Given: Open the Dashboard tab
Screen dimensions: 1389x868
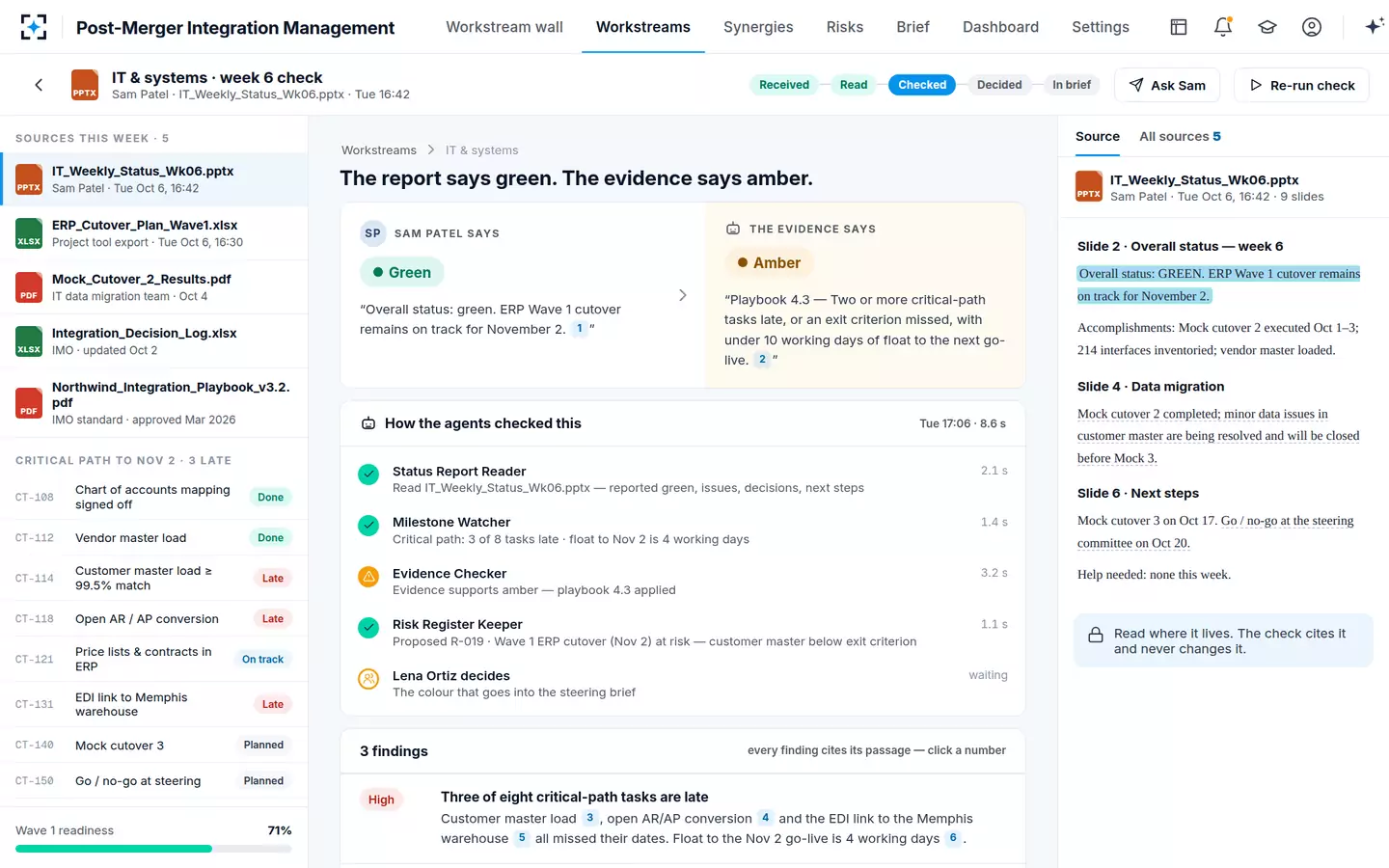Looking at the screenshot, I should tap(1000, 27).
